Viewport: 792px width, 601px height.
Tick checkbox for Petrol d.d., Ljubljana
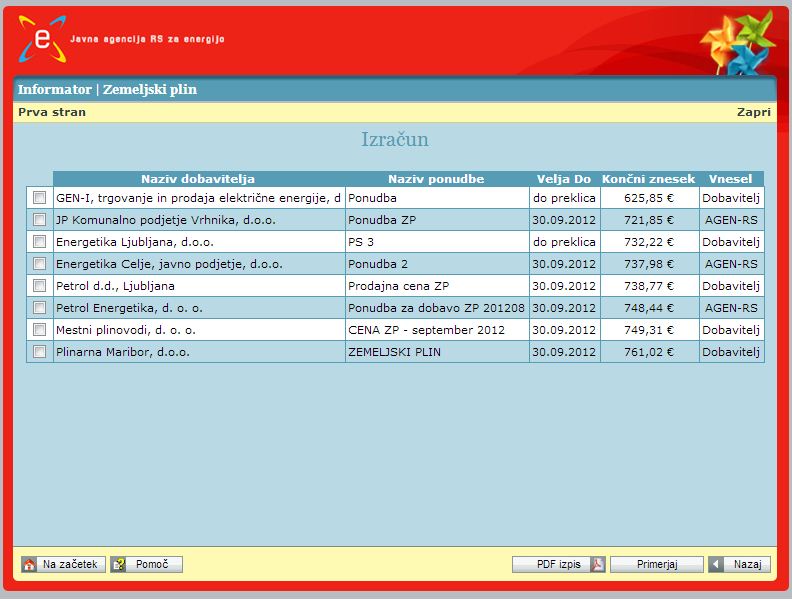39,285
